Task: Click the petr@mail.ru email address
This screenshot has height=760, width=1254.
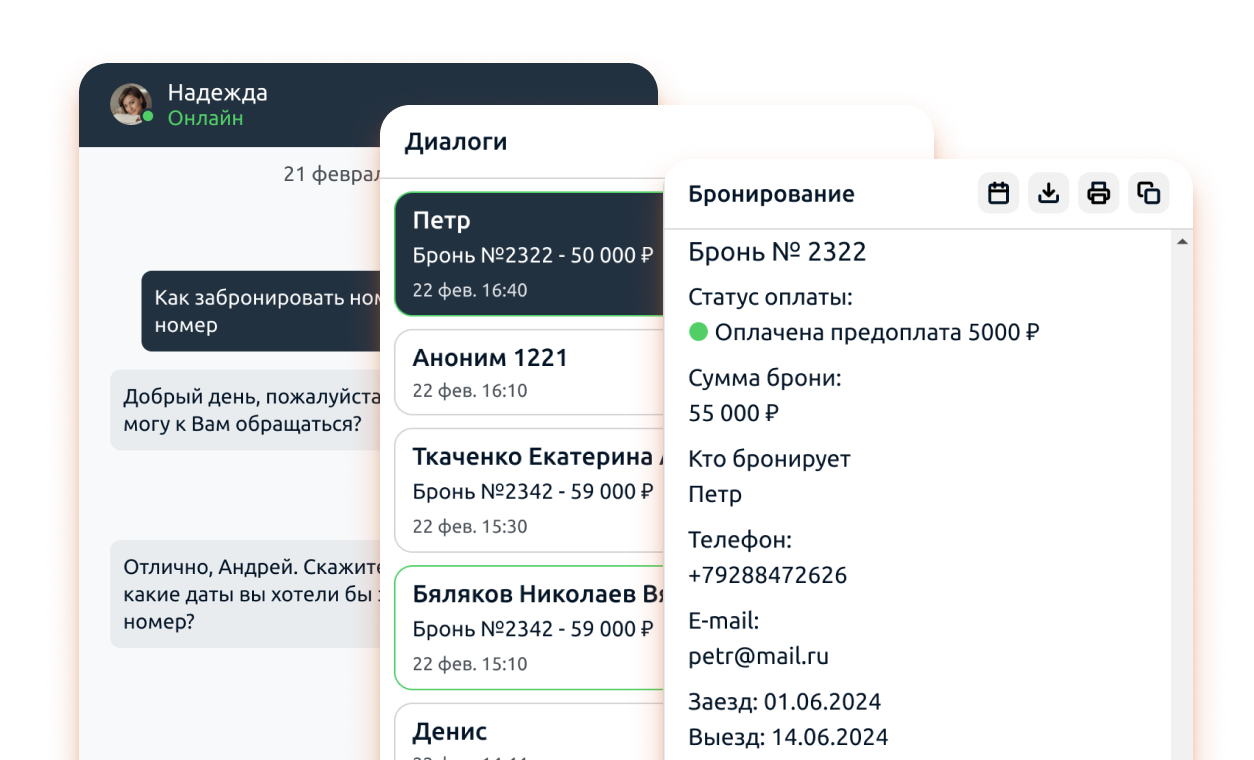Action: pyautogui.click(x=758, y=656)
